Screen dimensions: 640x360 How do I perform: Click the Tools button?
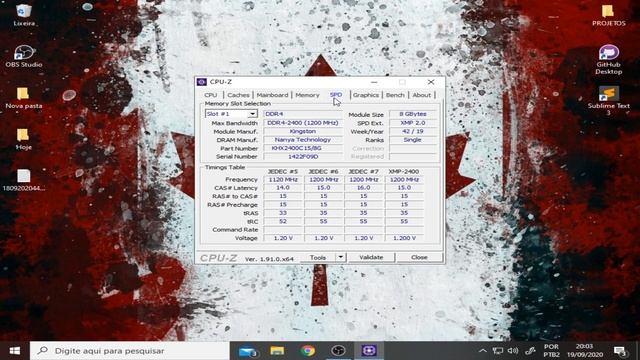pyautogui.click(x=318, y=258)
